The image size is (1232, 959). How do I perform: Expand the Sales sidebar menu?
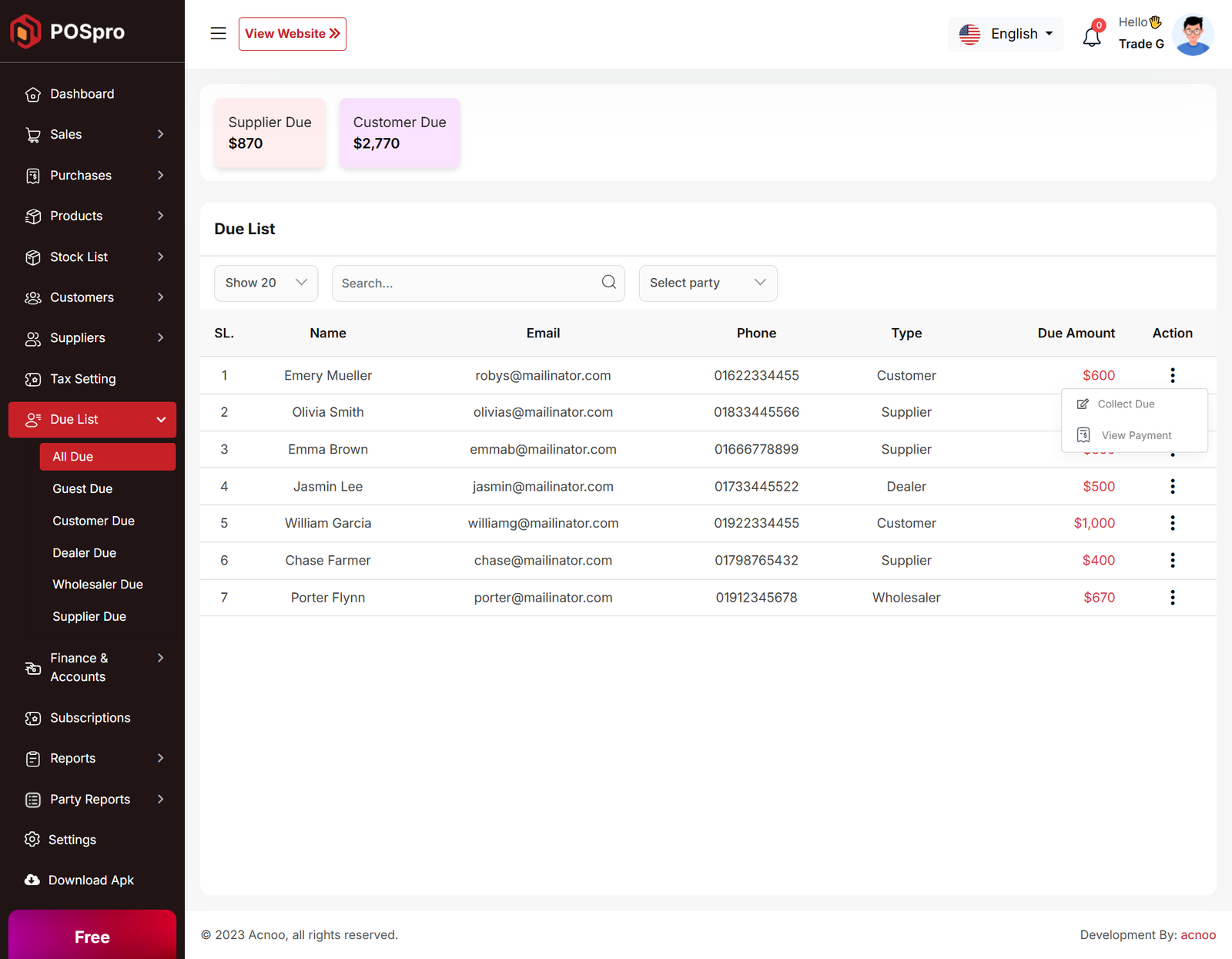click(x=92, y=135)
